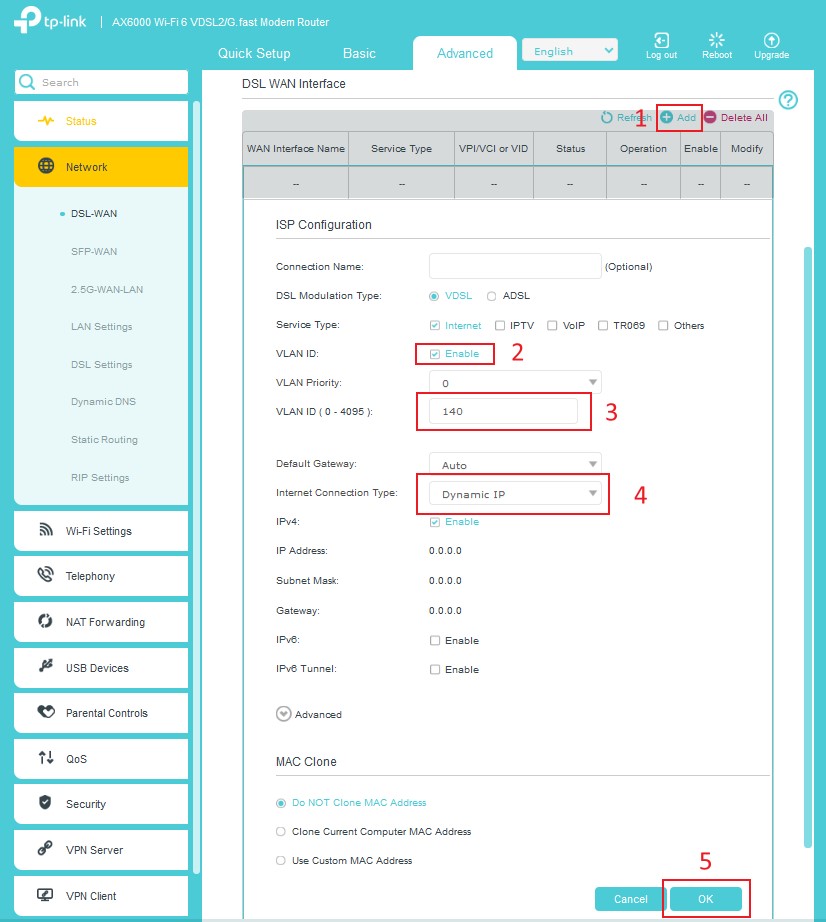Click the Delete All minus icon
826x922 pixels.
[x=711, y=118]
